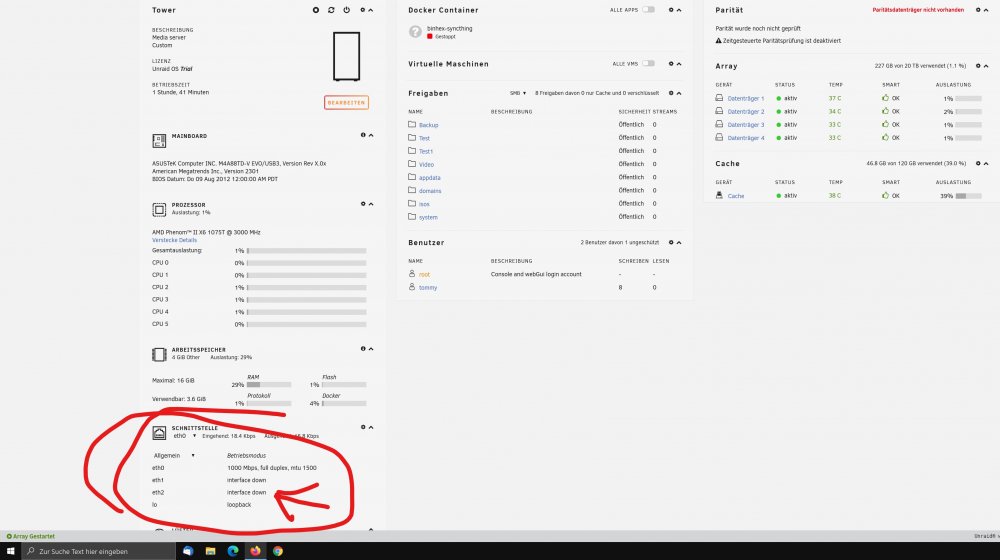Image resolution: width=1000 pixels, height=560 pixels.
Task: Open Parität settings gear icon
Action: pyautogui.click(x=978, y=10)
